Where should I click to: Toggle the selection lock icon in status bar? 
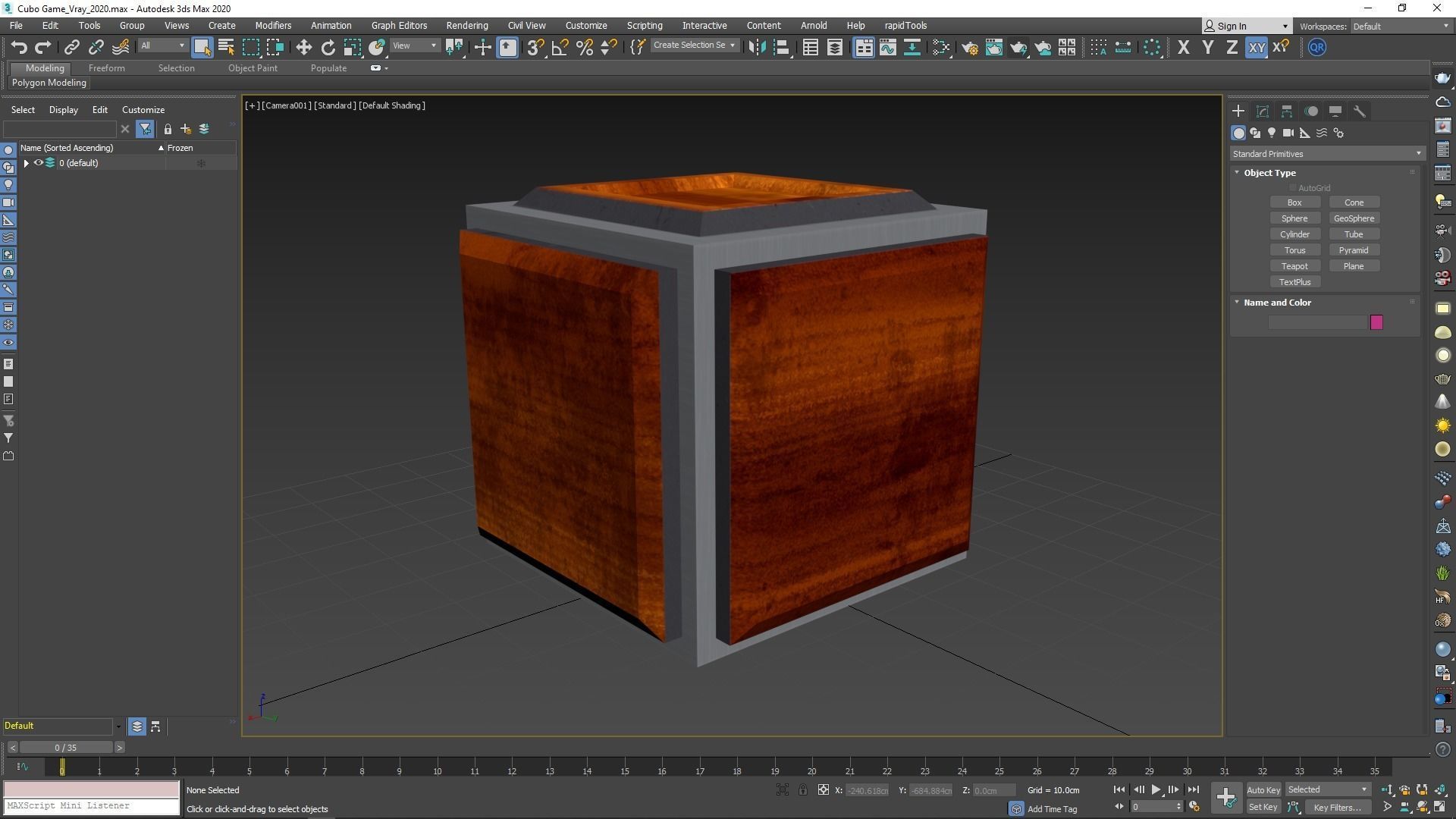[x=802, y=790]
